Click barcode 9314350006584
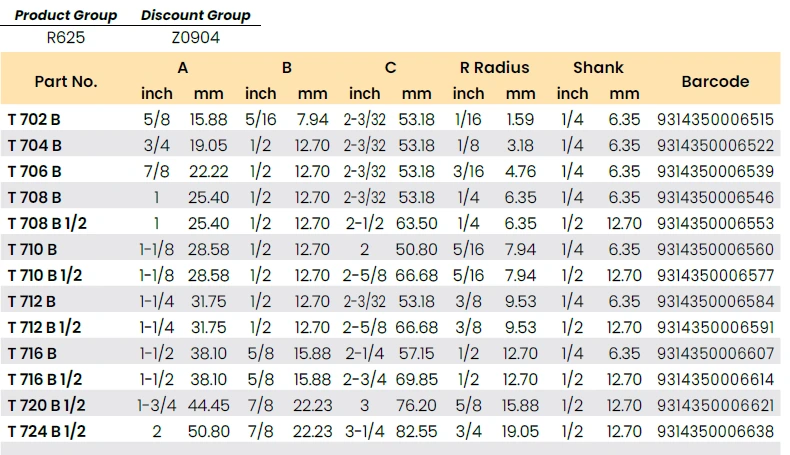The image size is (790, 455). coord(715,301)
